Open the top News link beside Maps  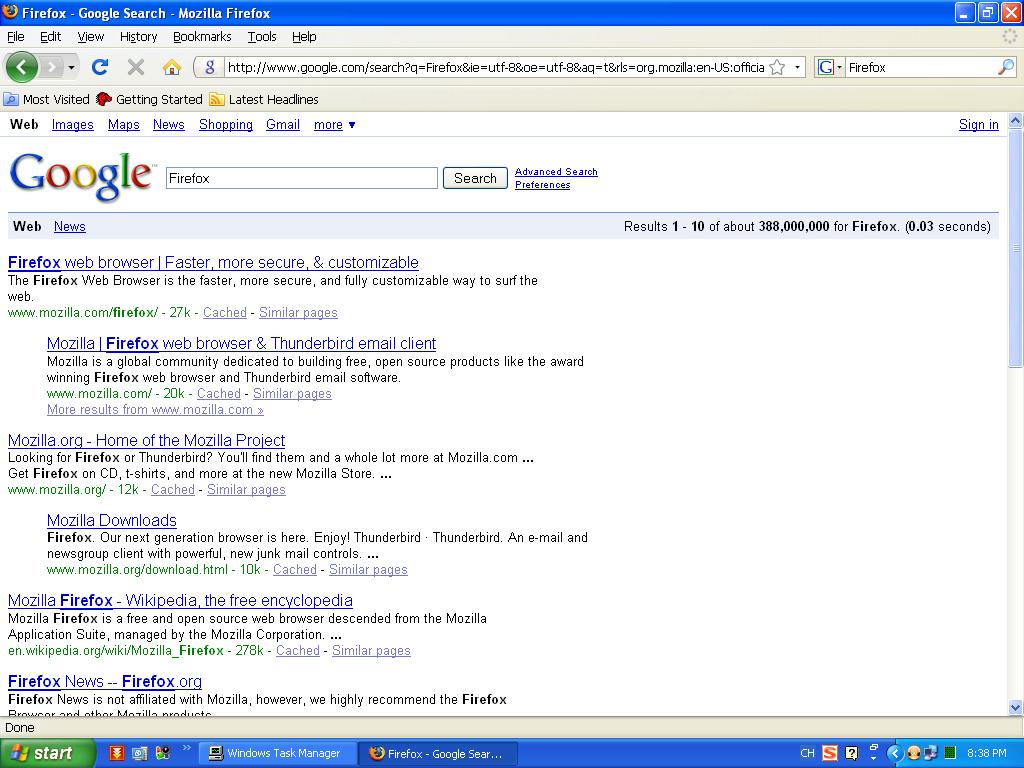(168, 125)
